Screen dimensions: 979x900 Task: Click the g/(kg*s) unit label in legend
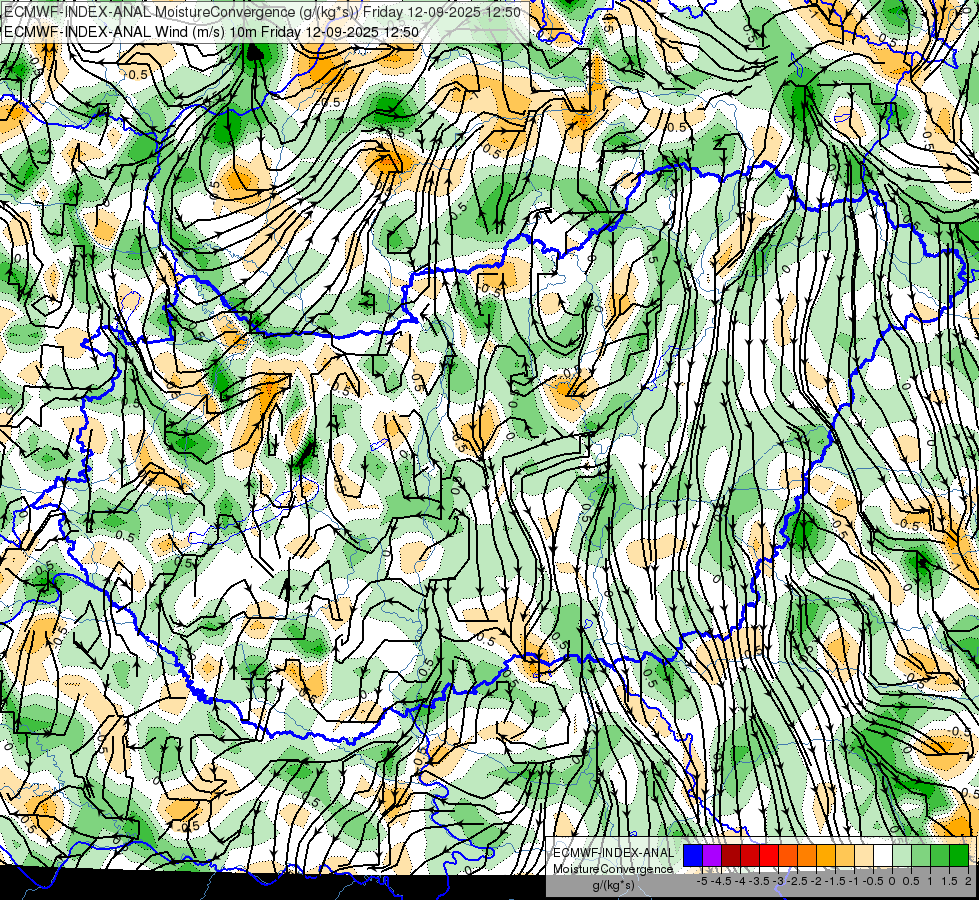pyautogui.click(x=613, y=885)
